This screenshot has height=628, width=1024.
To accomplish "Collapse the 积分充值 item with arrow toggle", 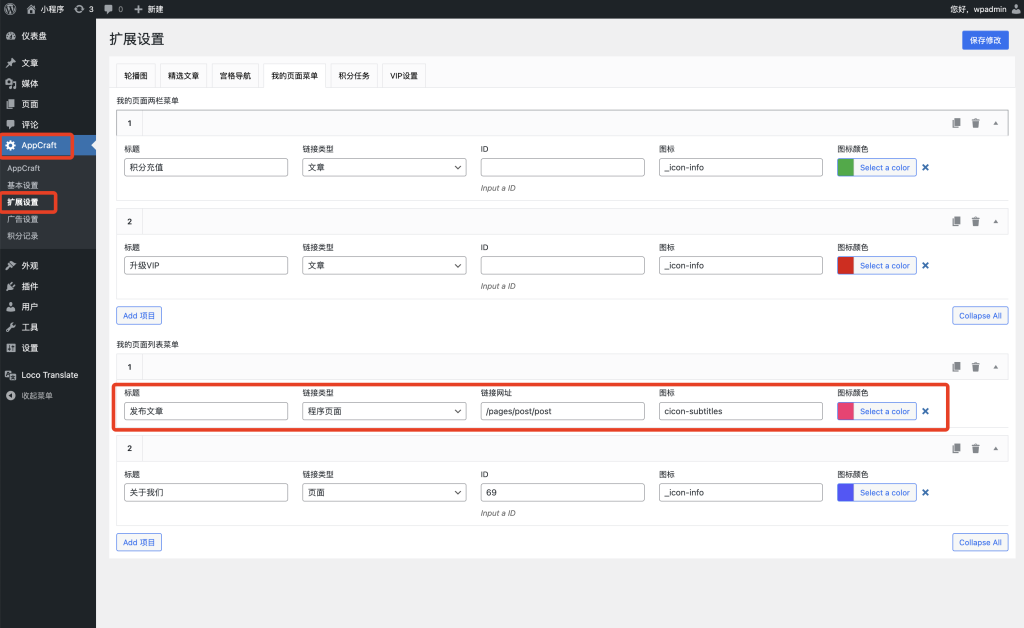I will click(x=995, y=123).
